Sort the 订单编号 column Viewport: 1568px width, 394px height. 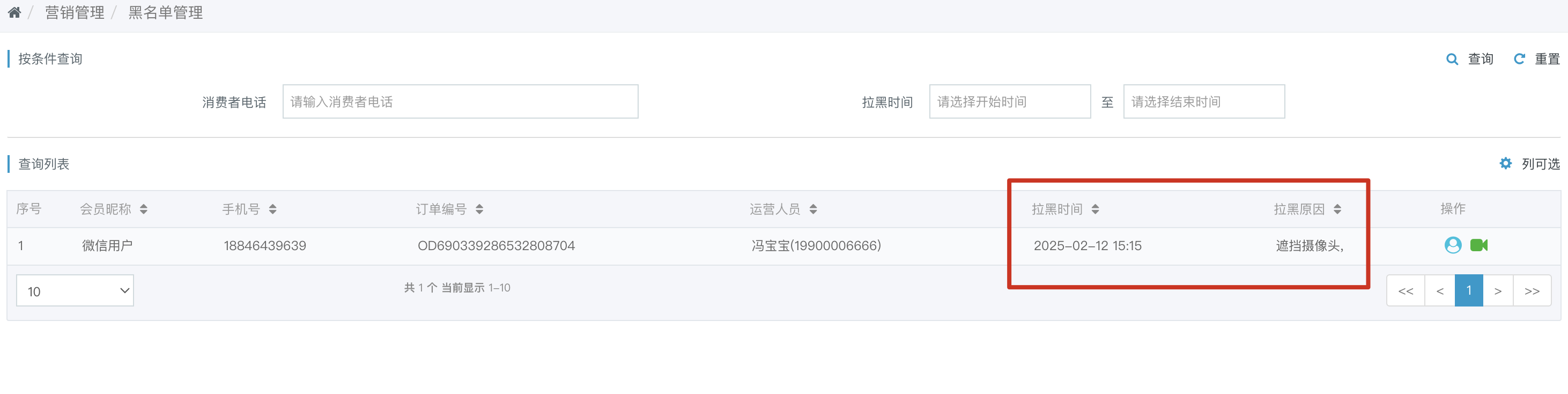479,209
